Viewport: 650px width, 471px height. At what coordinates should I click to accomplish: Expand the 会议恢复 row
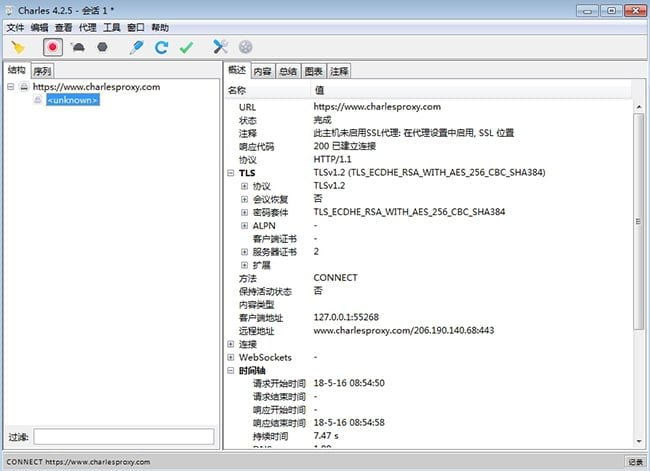tap(245, 199)
